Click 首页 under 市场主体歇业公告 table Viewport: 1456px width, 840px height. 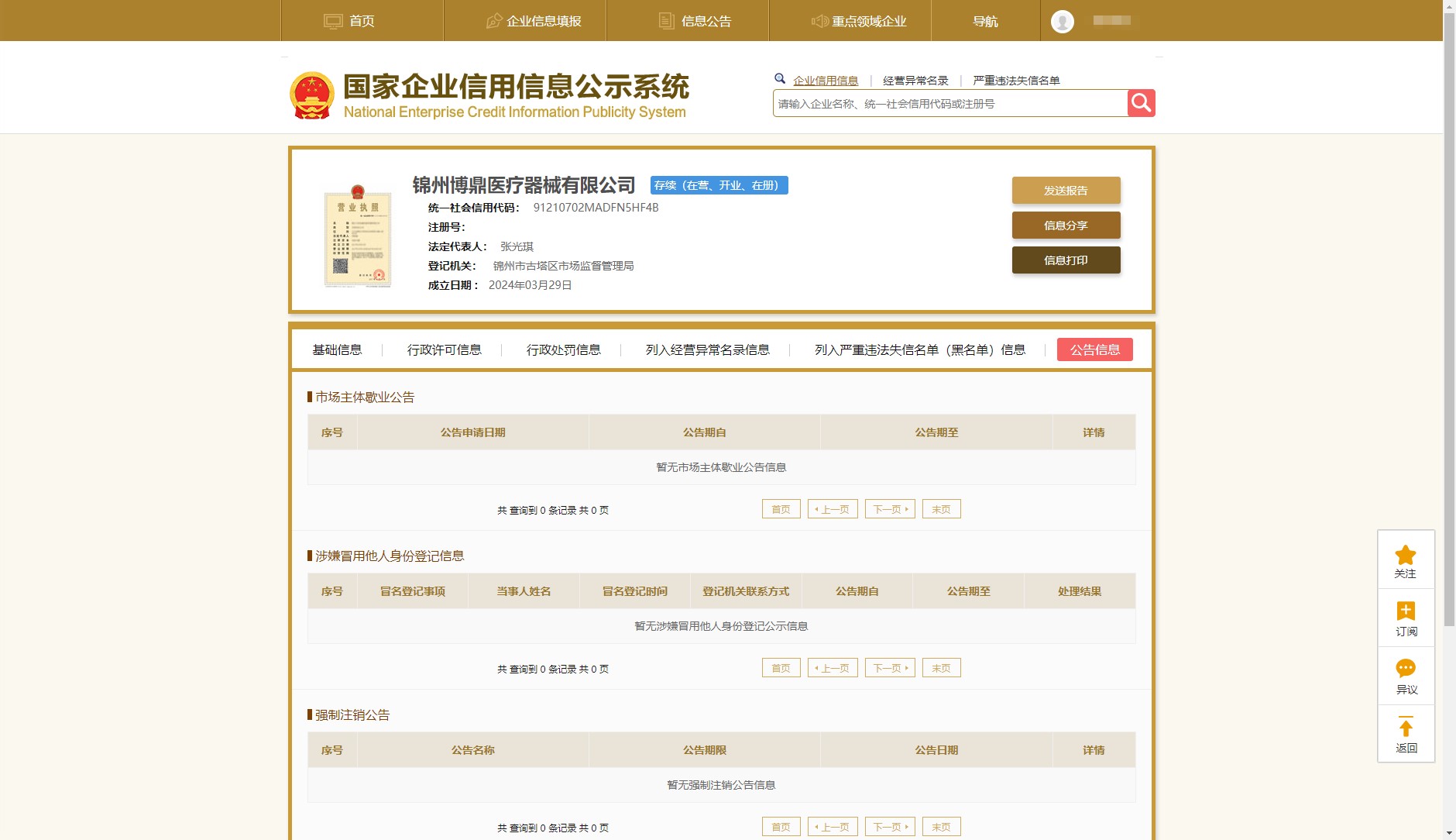781,509
